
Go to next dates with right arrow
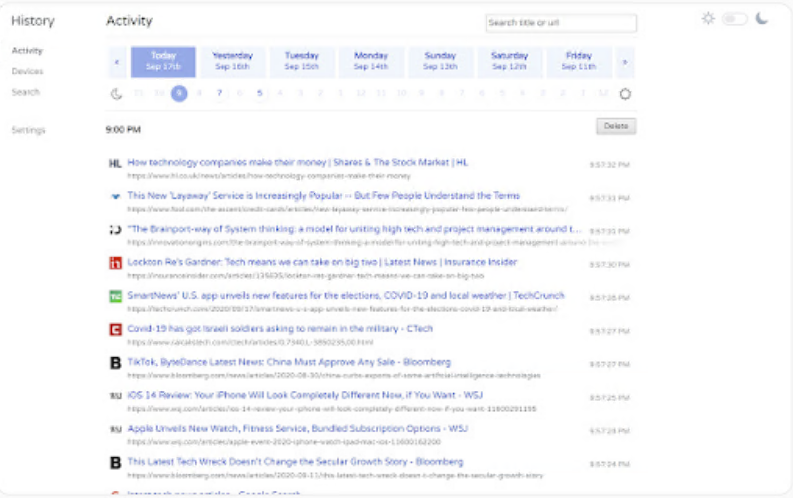pos(625,62)
